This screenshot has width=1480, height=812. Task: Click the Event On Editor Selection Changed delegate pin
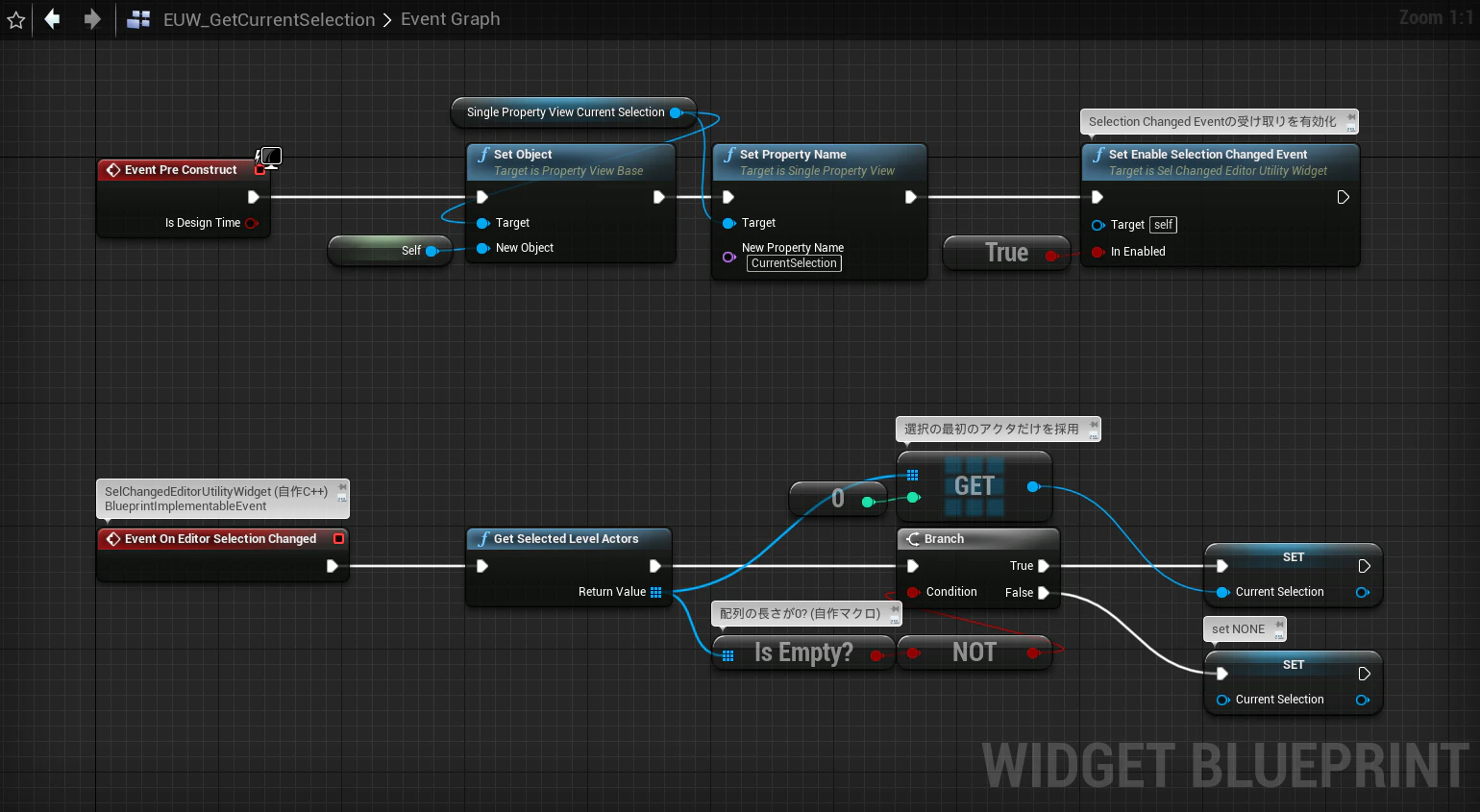pos(338,539)
